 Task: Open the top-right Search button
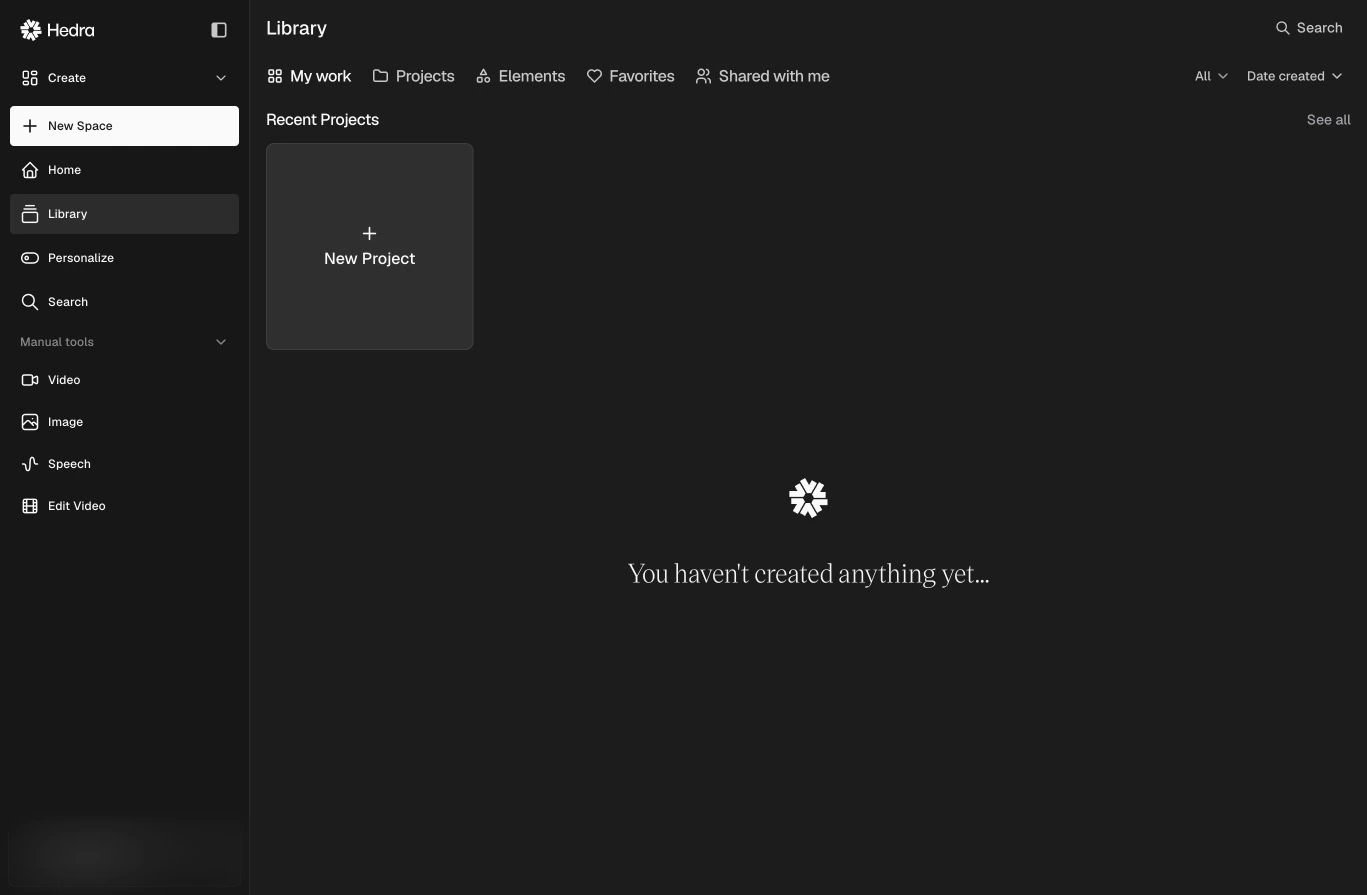(1309, 28)
